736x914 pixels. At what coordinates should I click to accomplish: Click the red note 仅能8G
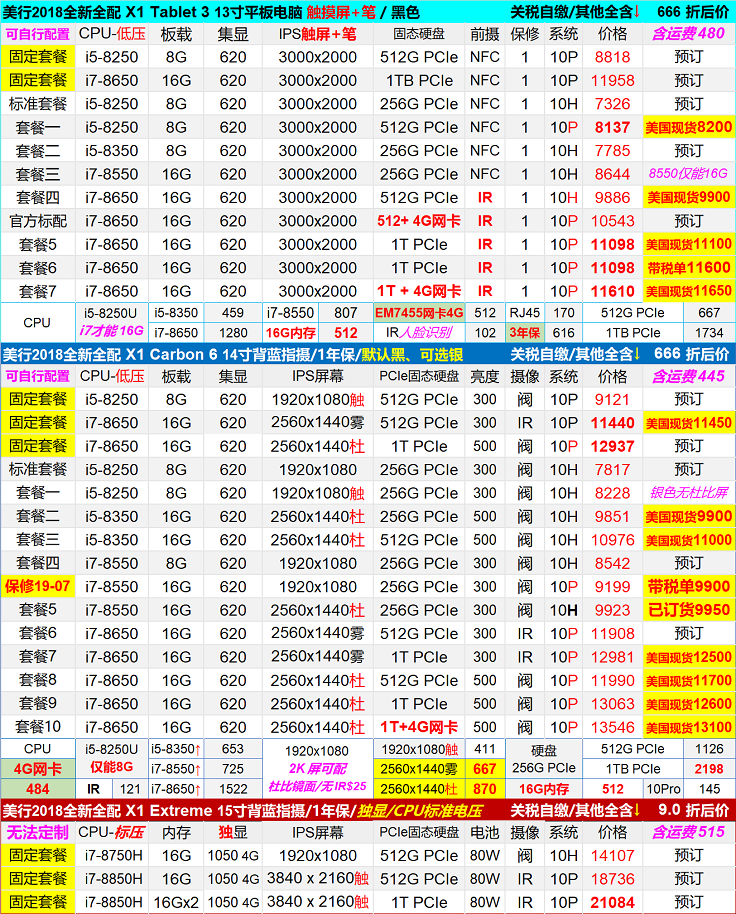pyautogui.click(x=111, y=767)
